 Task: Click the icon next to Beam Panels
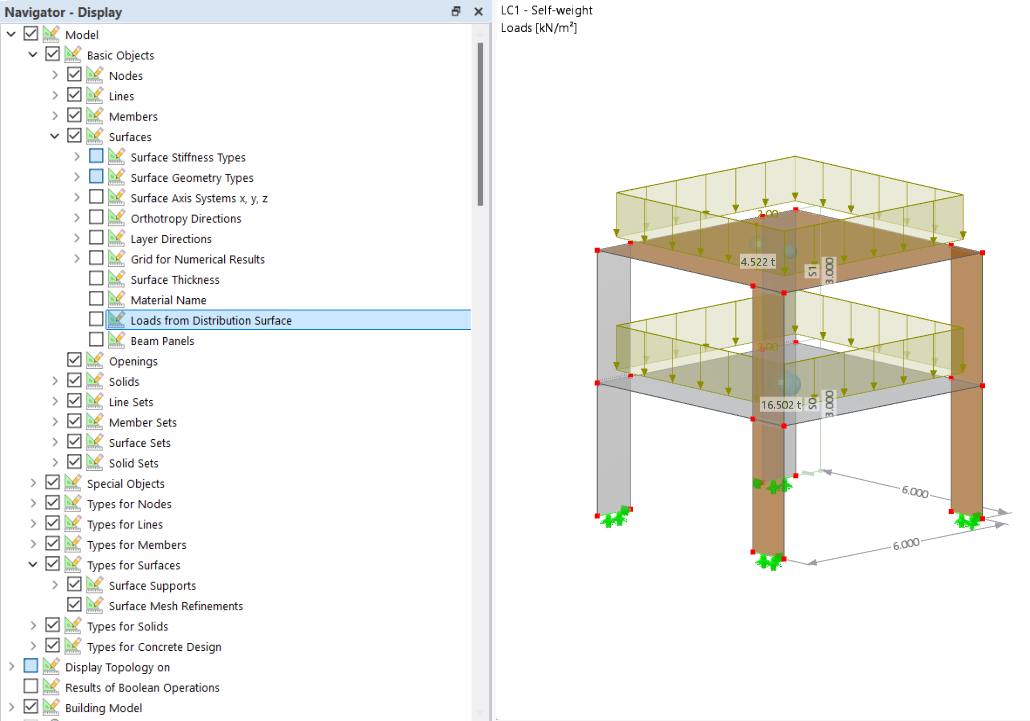pos(116,339)
